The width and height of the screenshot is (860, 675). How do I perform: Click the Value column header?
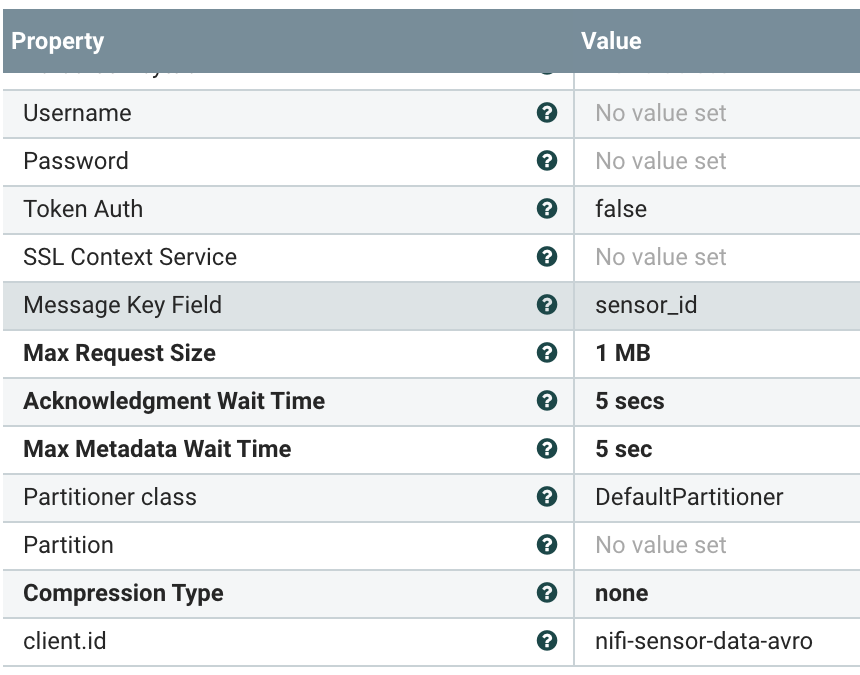(611, 41)
